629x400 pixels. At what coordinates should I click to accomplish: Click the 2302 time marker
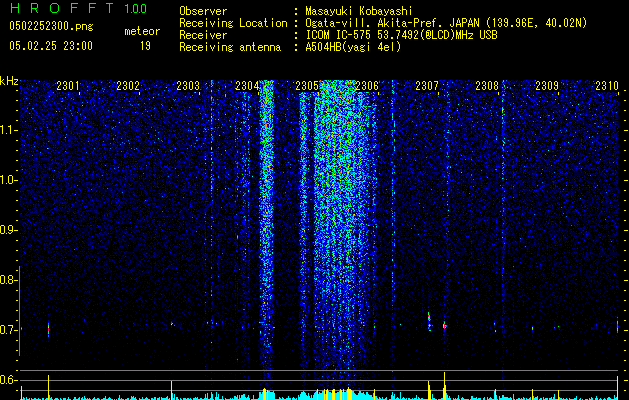128,85
